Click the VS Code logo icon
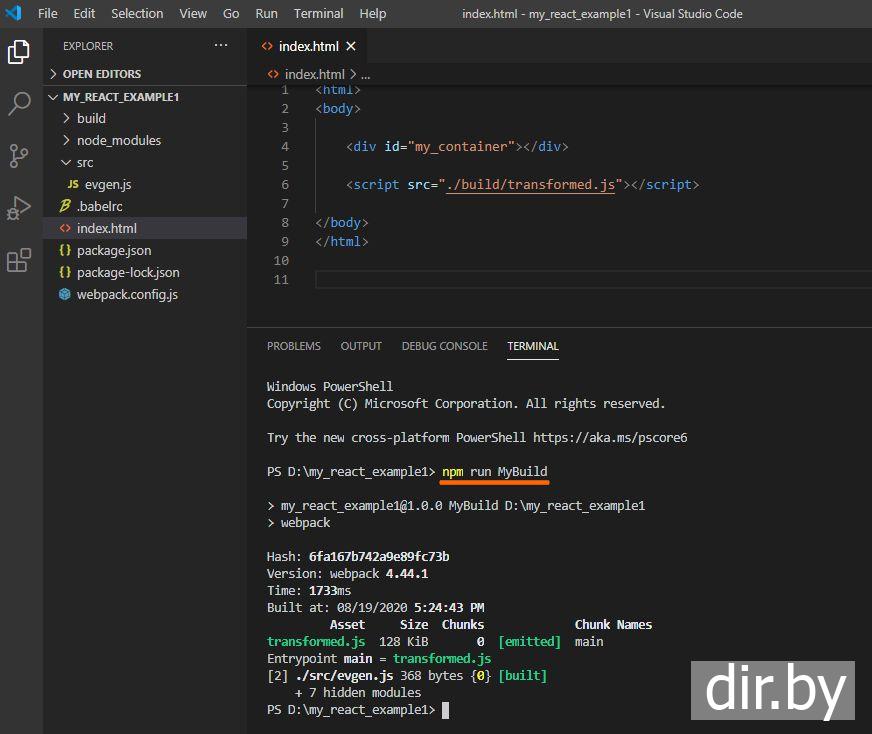This screenshot has height=734, width=872. coord(13,13)
